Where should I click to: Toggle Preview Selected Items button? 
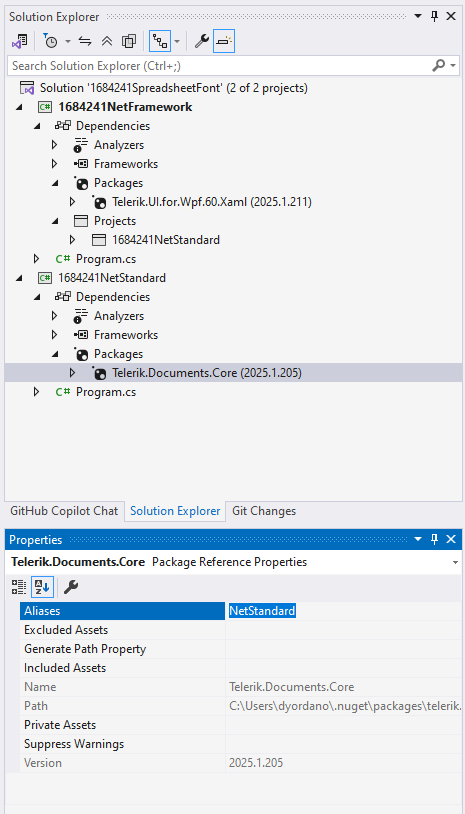coord(224,41)
